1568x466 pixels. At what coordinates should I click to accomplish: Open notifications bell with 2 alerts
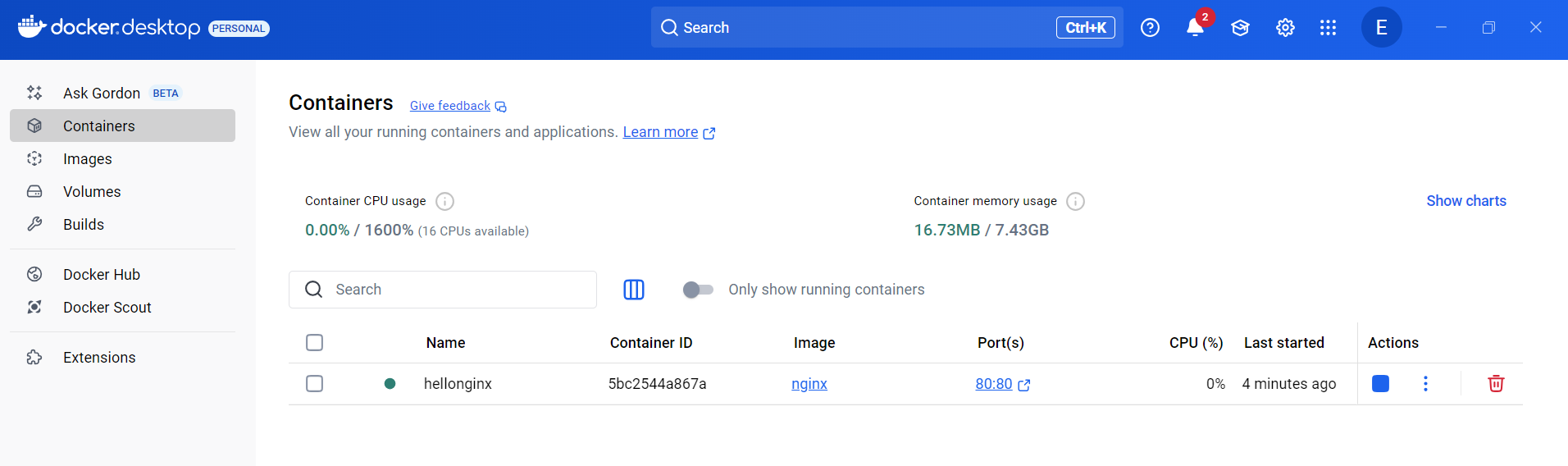pyautogui.click(x=1196, y=27)
